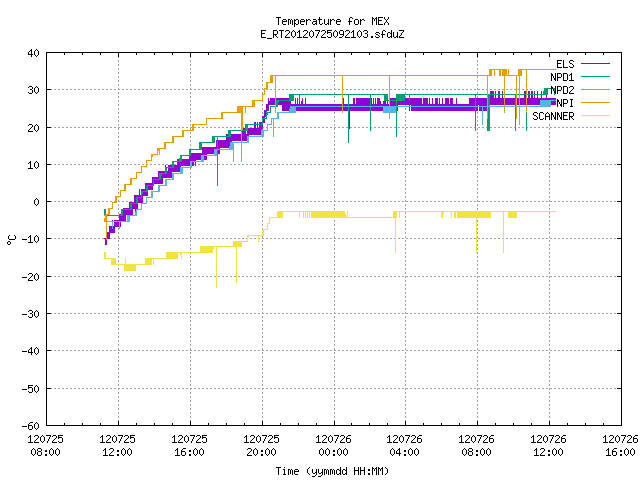Image resolution: width=640 pixels, height=480 pixels.
Task: Click the NPI legend label
Action: pos(565,103)
